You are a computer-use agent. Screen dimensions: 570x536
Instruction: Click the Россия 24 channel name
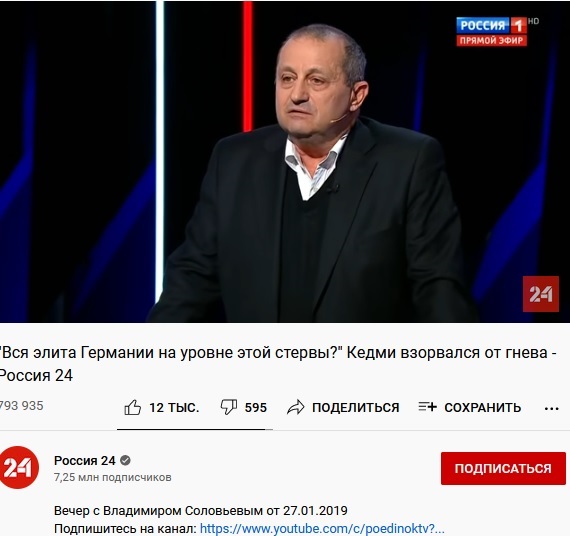click(x=85, y=460)
